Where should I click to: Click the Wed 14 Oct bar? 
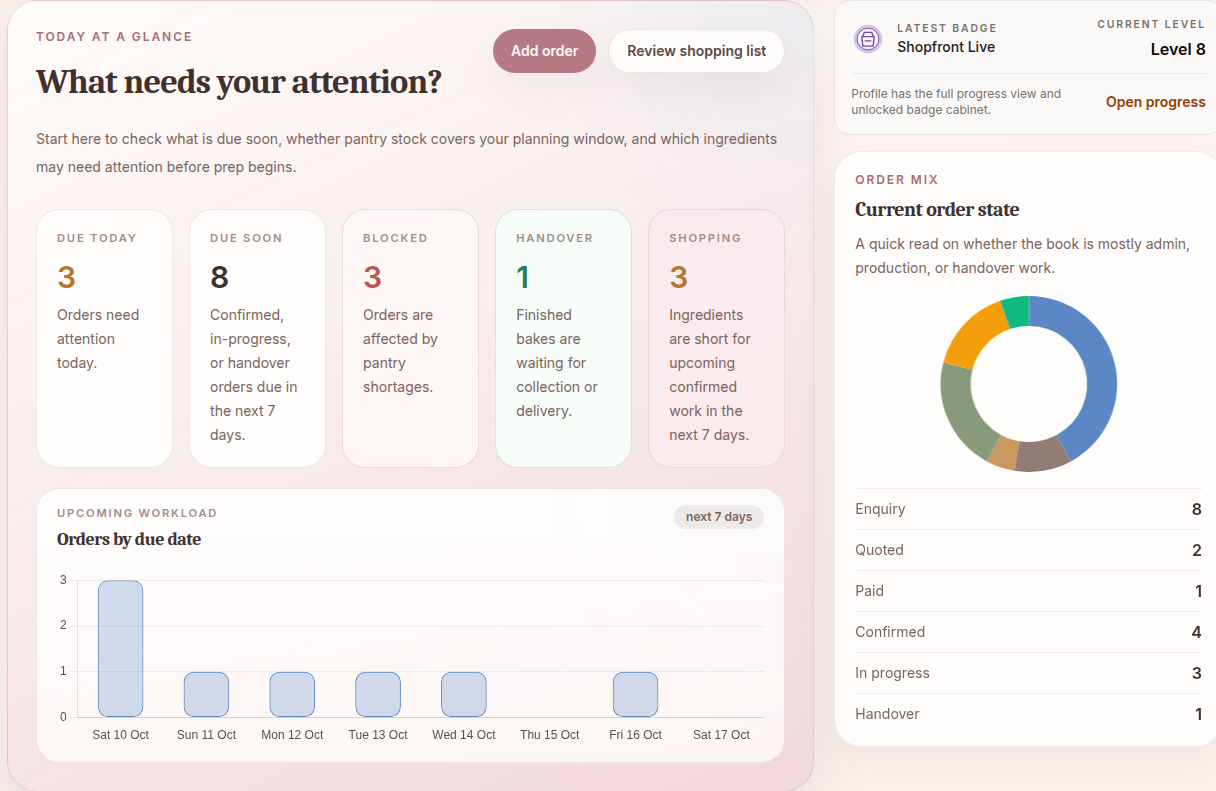click(x=464, y=694)
